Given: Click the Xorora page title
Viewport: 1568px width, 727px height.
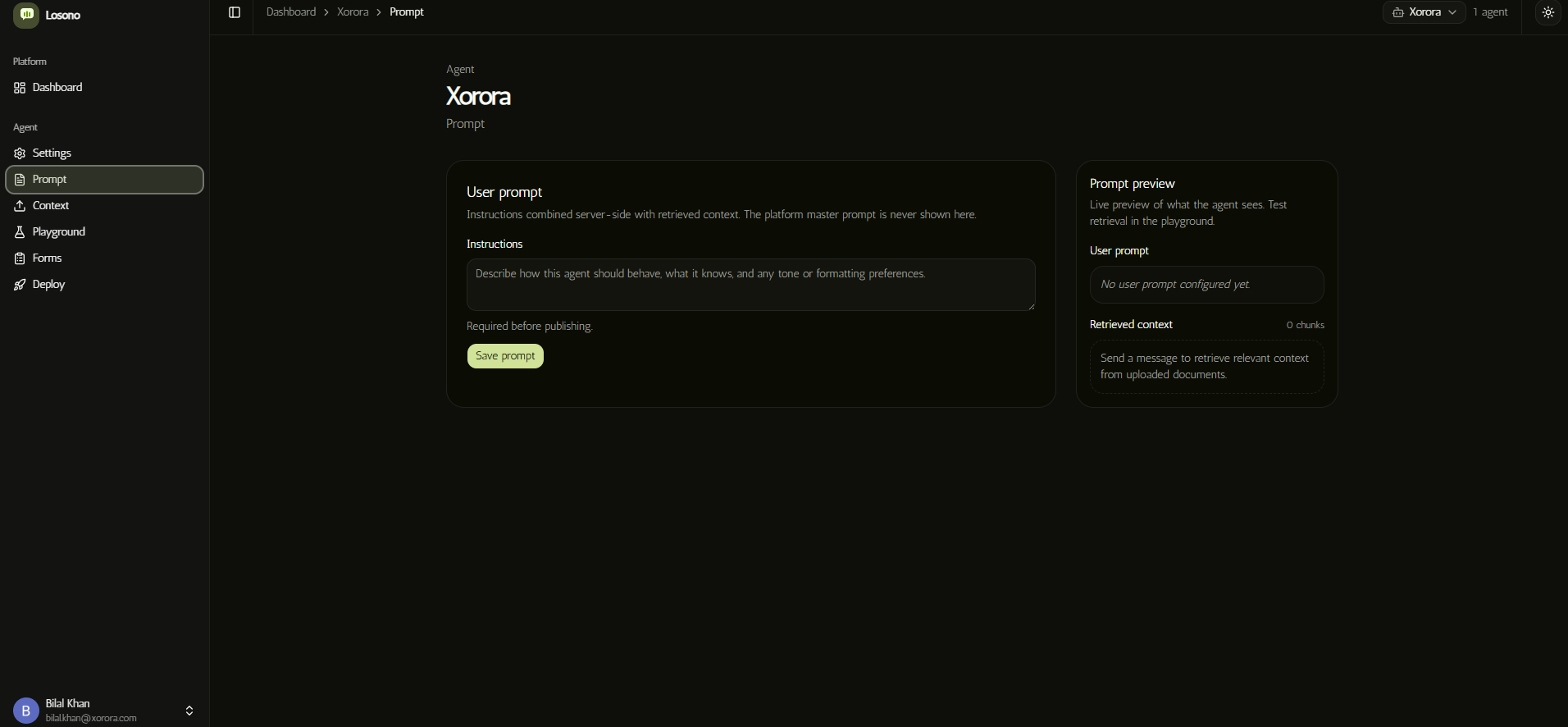Looking at the screenshot, I should [x=478, y=97].
